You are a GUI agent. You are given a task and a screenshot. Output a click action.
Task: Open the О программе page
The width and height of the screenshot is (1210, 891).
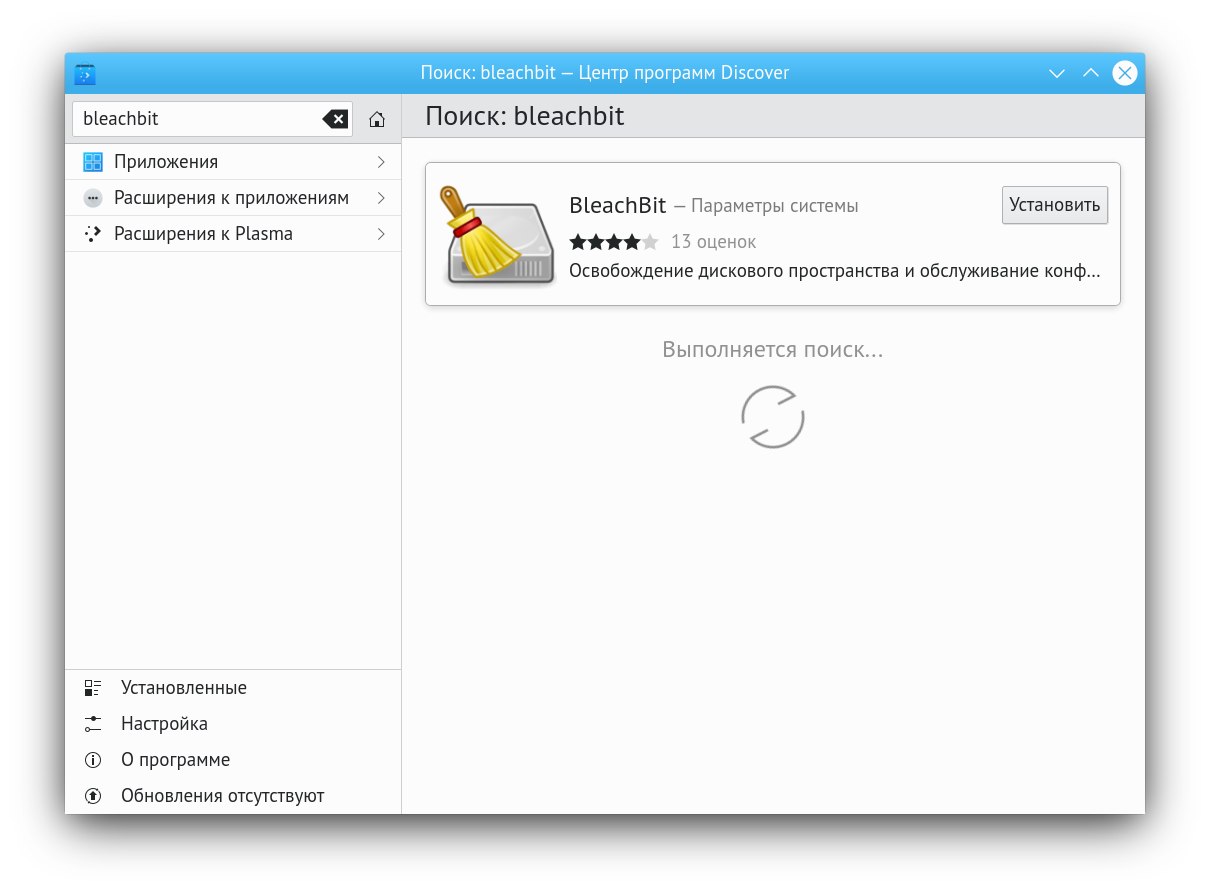pos(233,760)
